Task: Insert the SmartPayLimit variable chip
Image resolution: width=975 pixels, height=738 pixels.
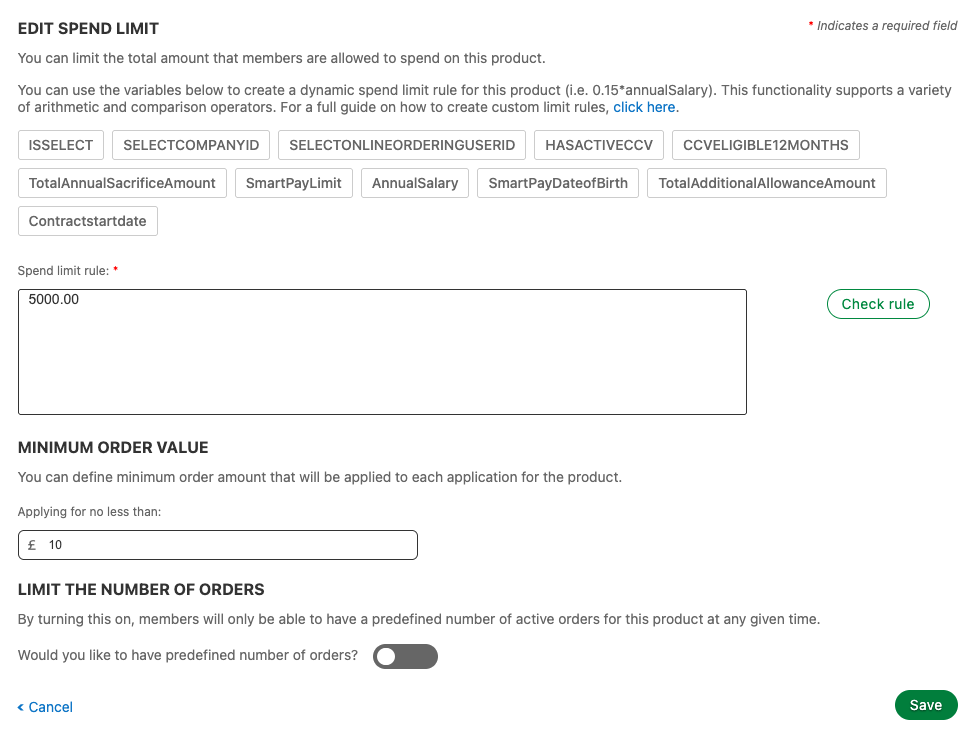Action: coord(293,182)
